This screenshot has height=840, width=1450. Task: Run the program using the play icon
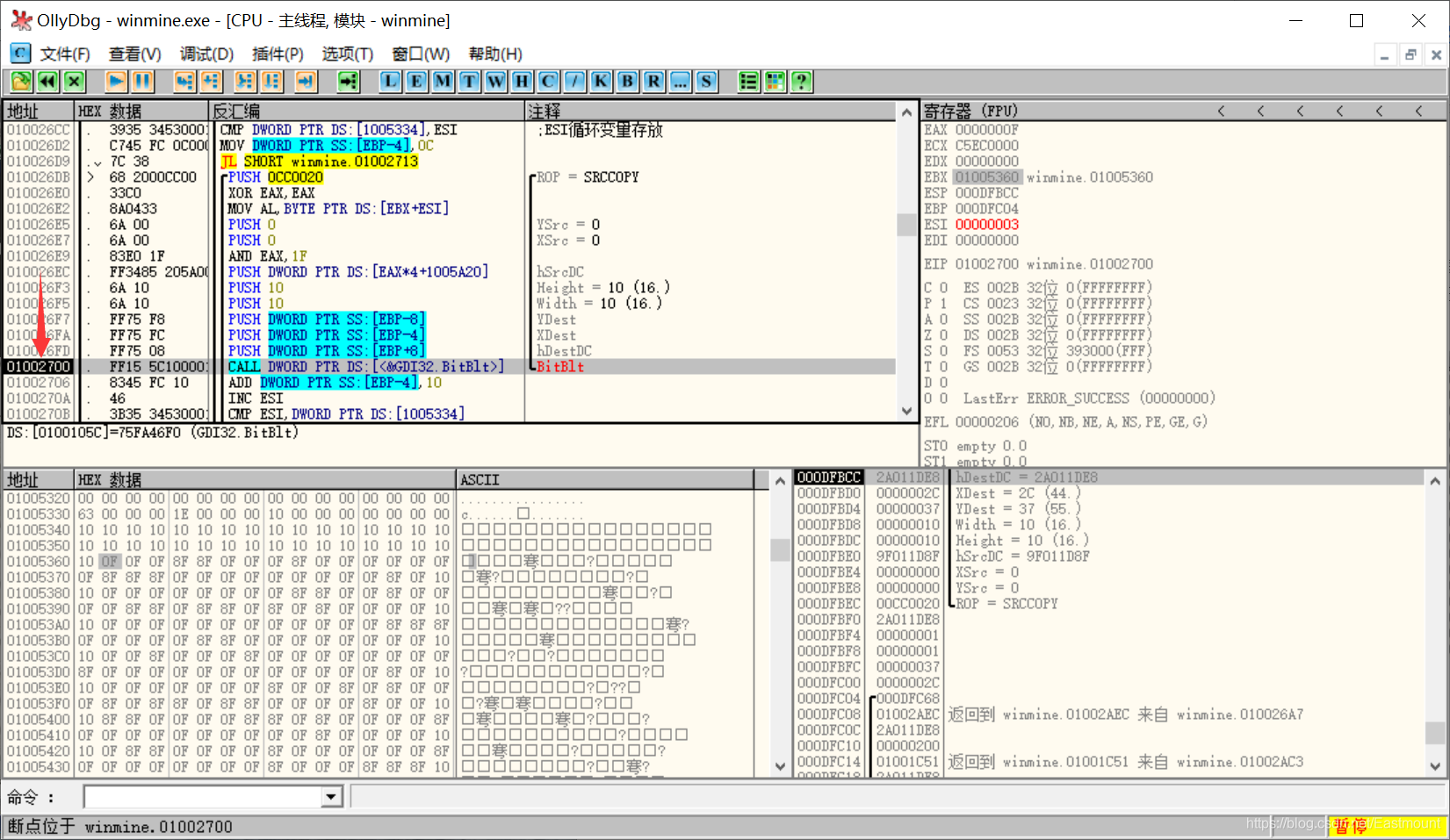pyautogui.click(x=116, y=82)
